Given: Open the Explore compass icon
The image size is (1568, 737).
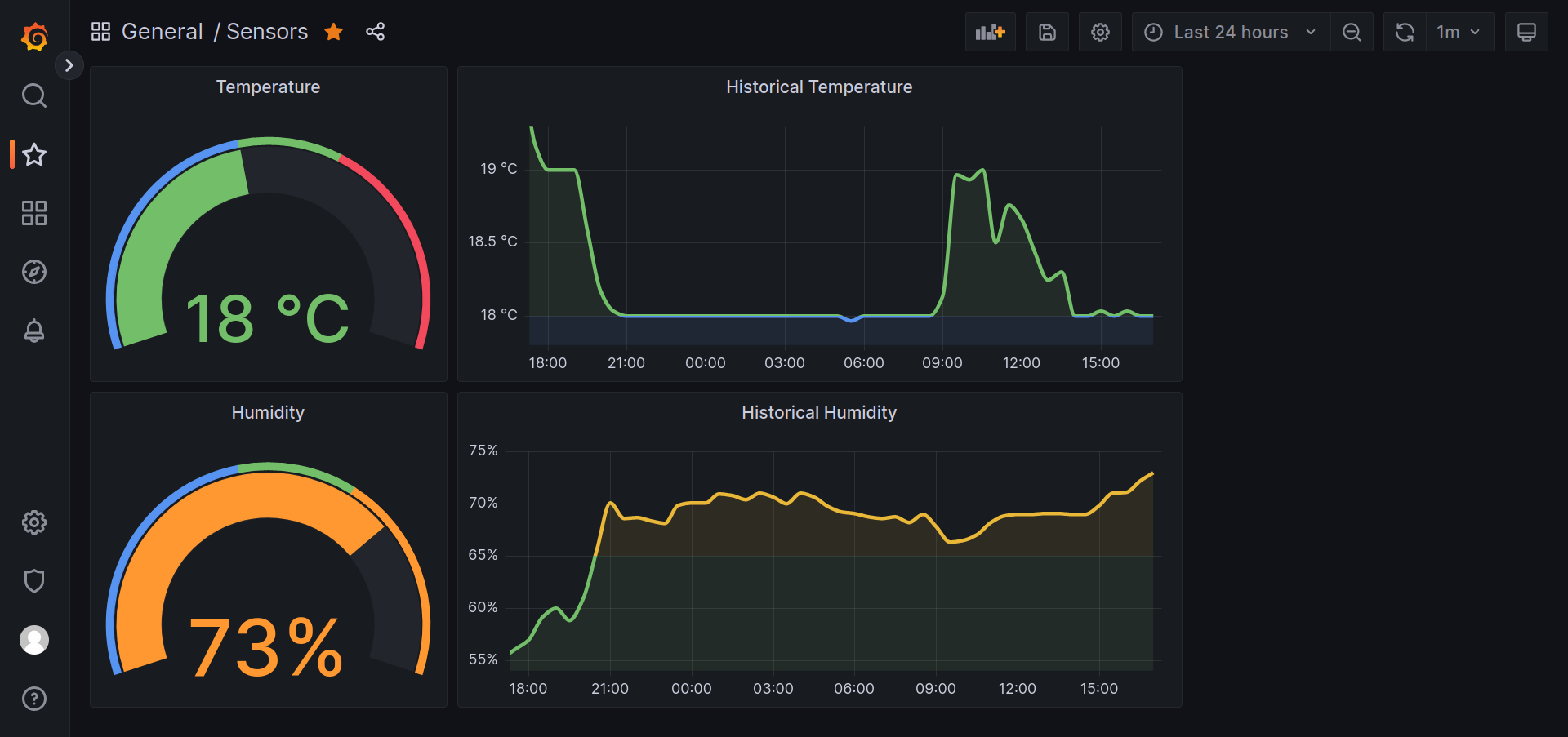Looking at the screenshot, I should pos(34,272).
